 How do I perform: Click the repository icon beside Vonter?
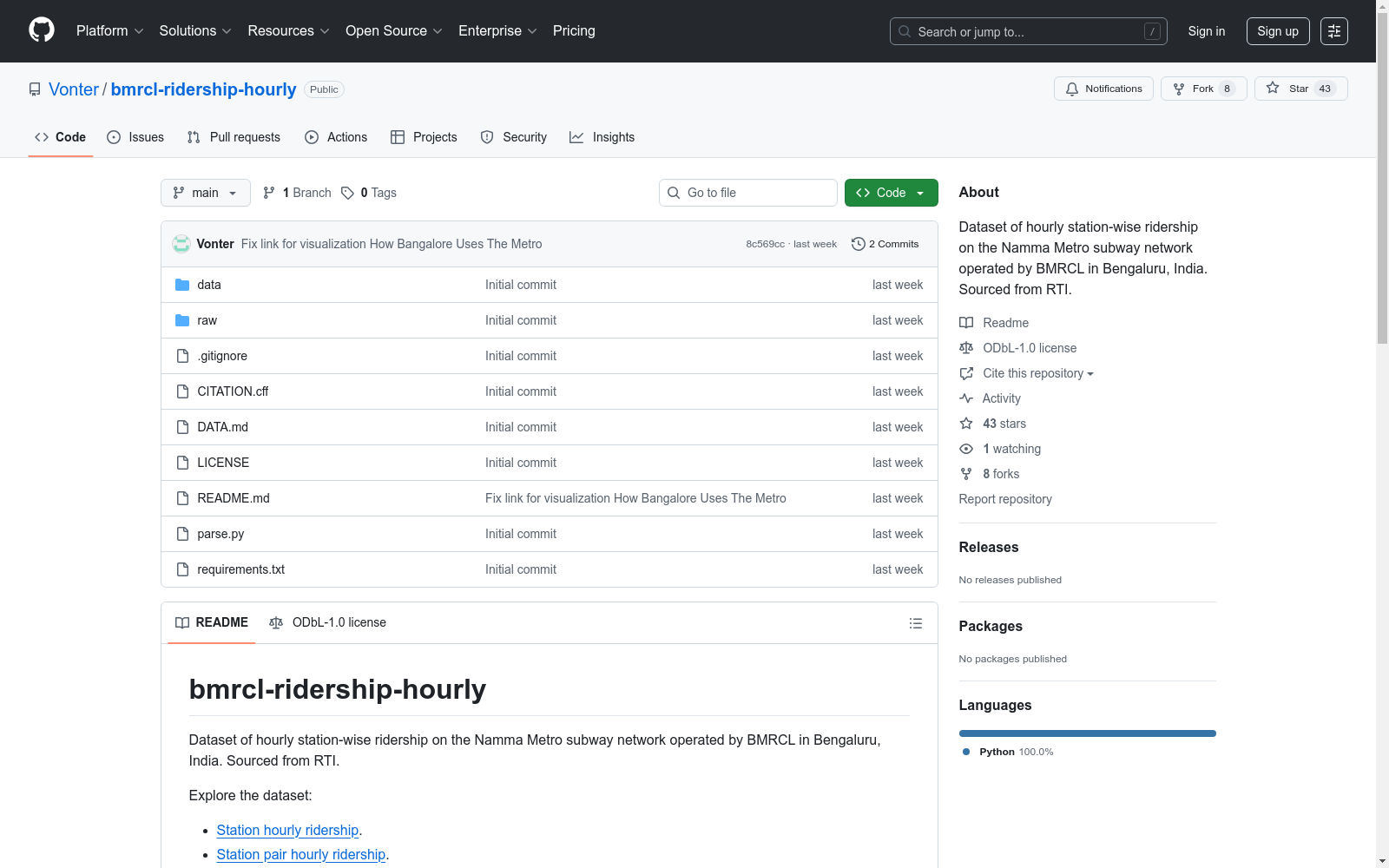tap(35, 89)
